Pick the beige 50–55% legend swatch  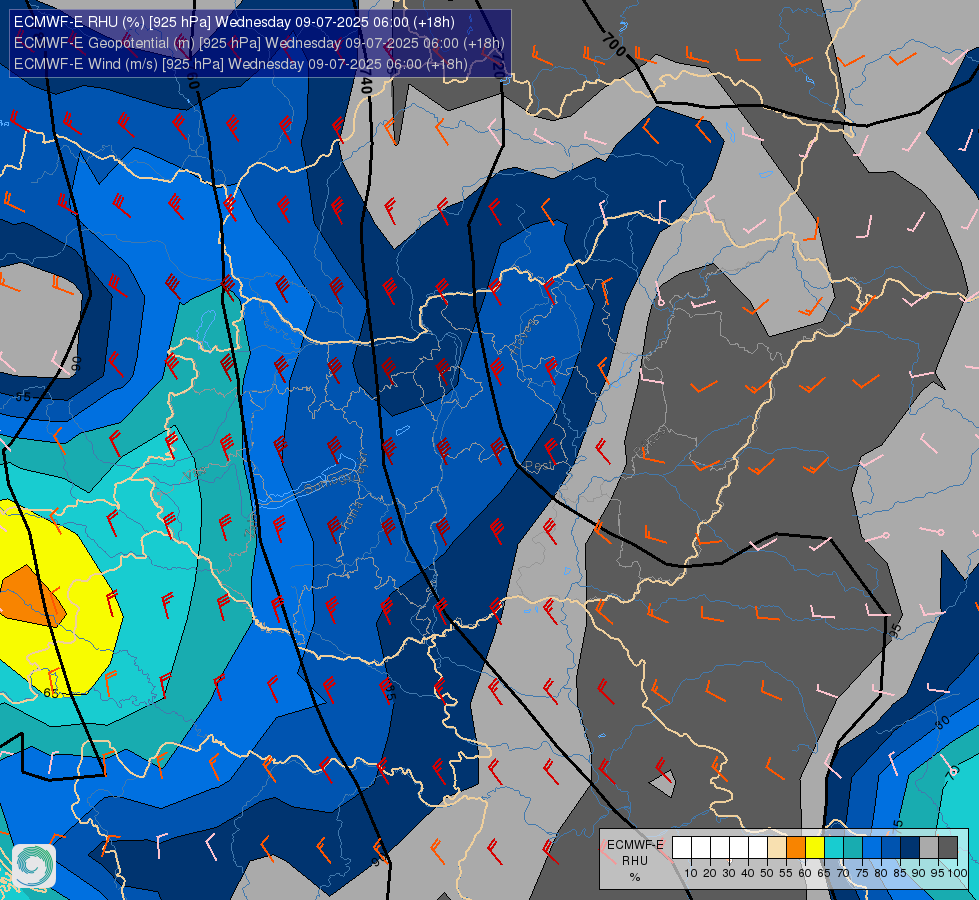click(x=777, y=848)
